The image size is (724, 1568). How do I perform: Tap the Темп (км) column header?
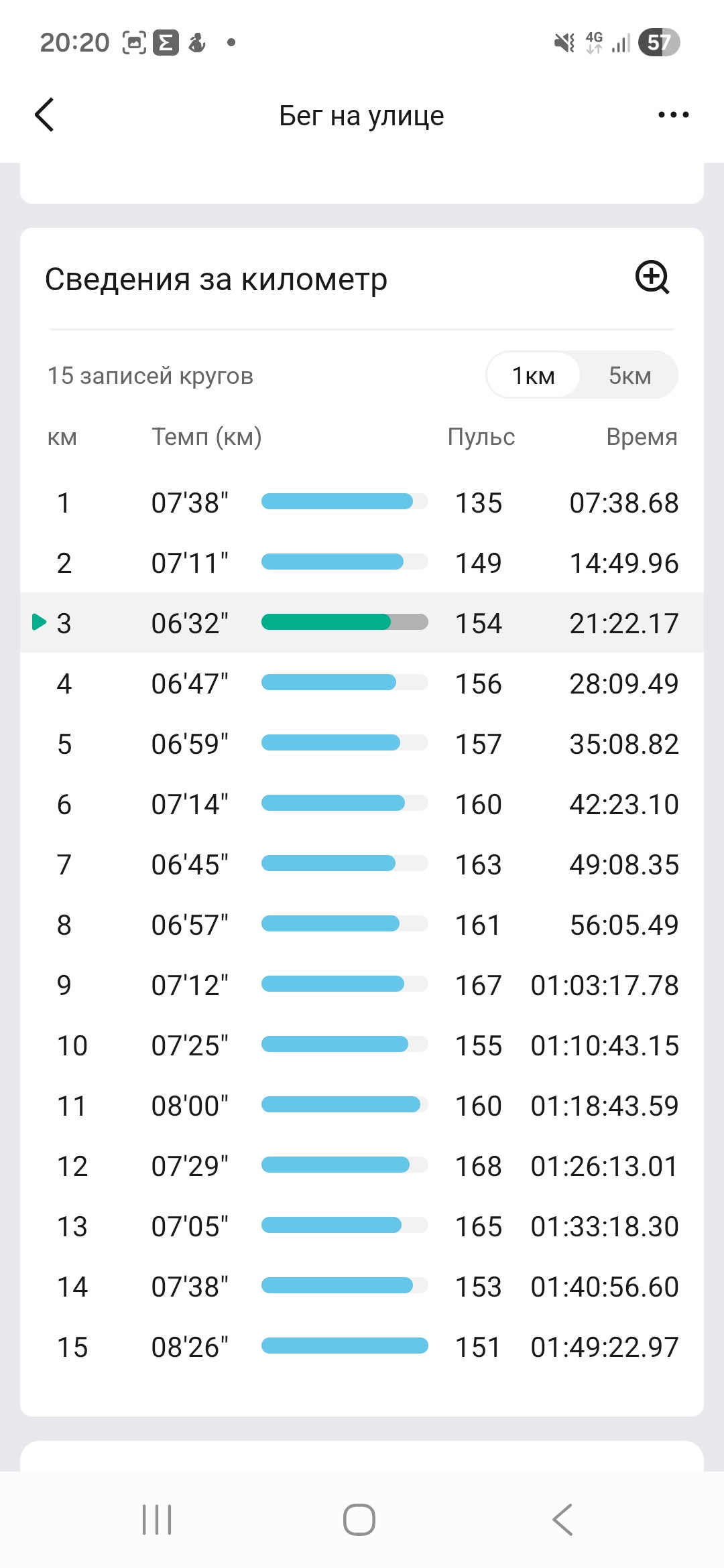point(206,437)
